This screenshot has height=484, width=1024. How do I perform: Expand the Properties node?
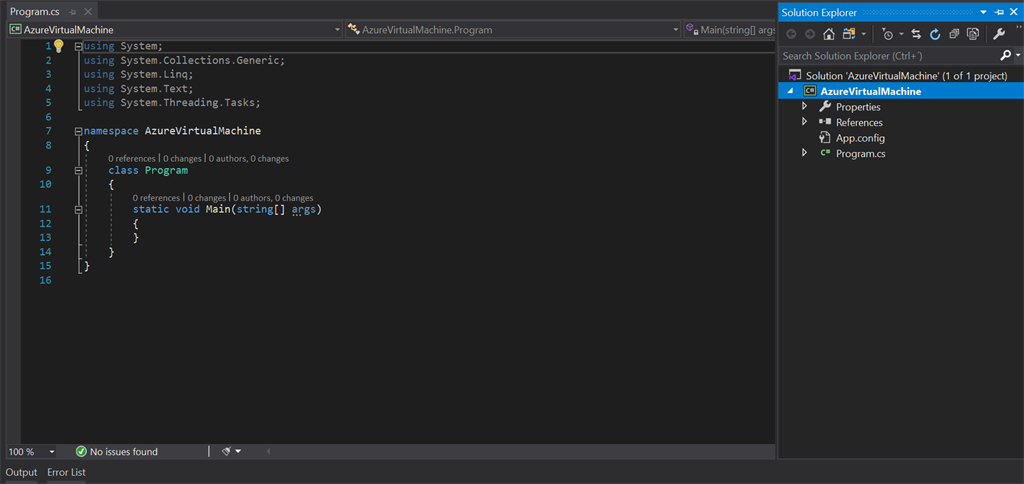click(805, 106)
